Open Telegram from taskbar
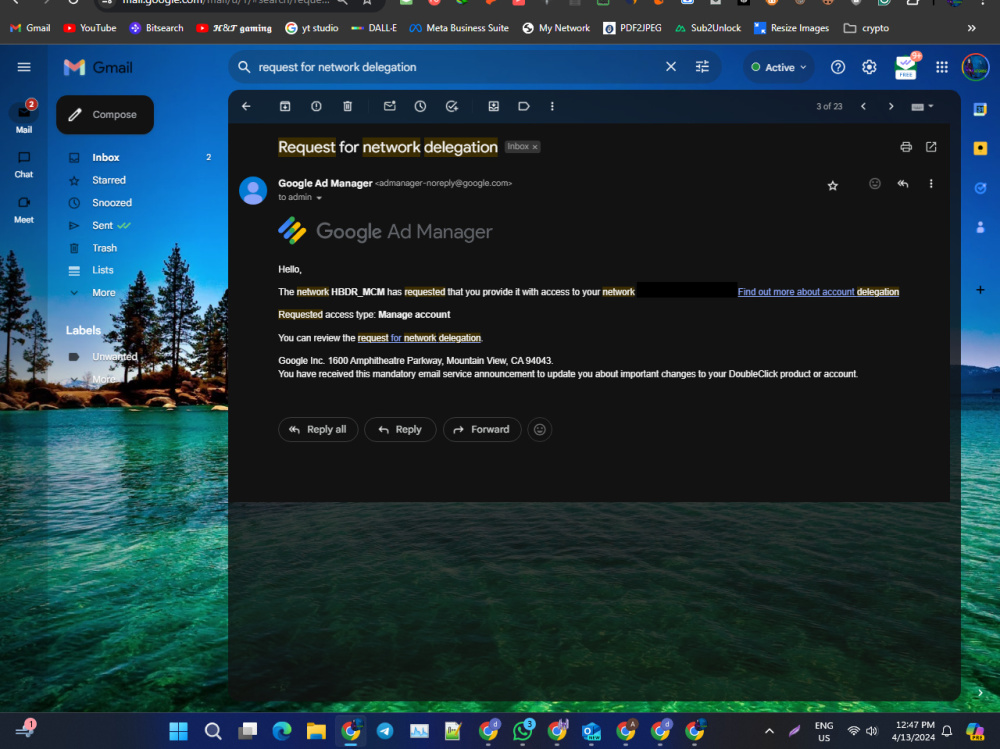This screenshot has width=1000, height=749. coord(385,731)
